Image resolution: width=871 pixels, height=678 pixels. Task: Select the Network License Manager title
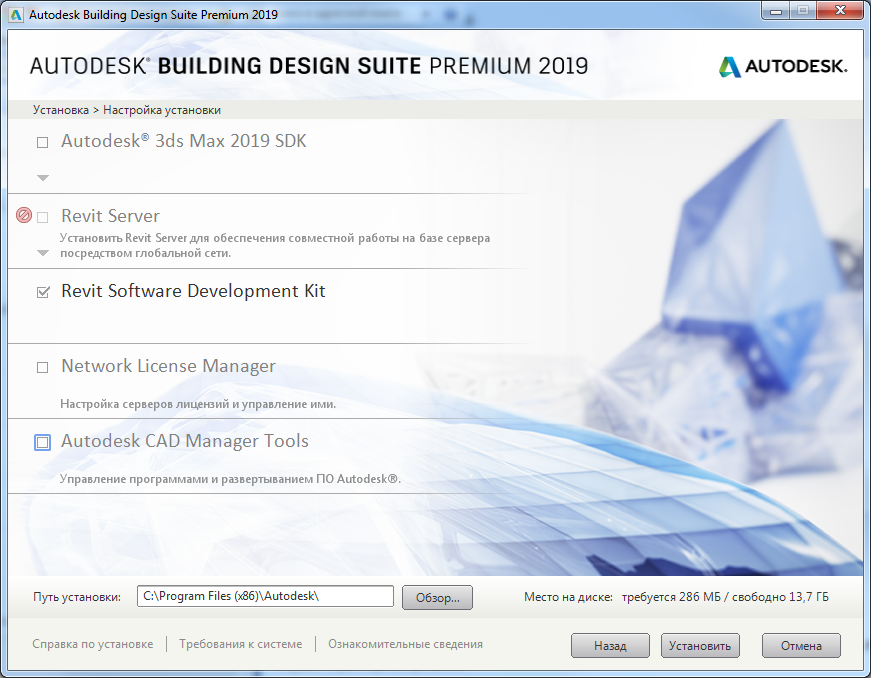[168, 366]
